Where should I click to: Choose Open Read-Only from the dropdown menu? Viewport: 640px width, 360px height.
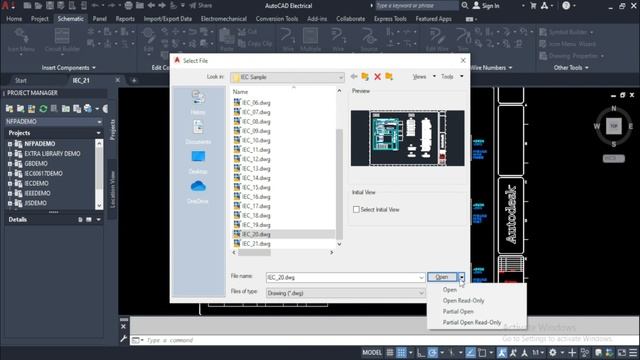[463, 301]
